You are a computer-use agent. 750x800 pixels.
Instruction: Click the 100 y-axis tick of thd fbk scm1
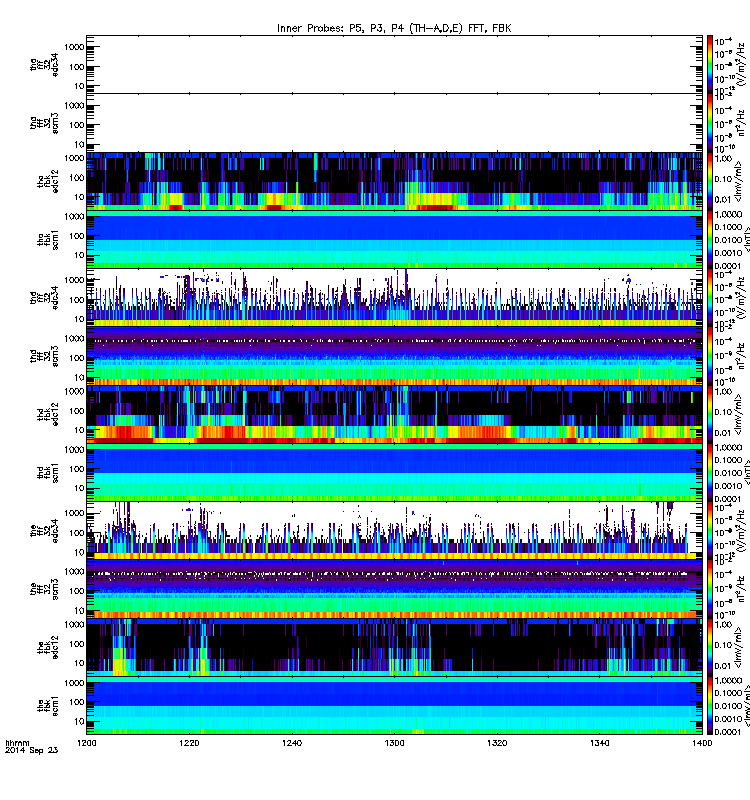point(77,469)
